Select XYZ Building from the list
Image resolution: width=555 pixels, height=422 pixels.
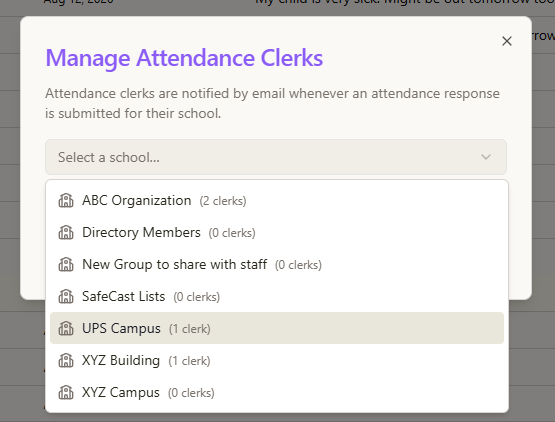click(x=277, y=360)
